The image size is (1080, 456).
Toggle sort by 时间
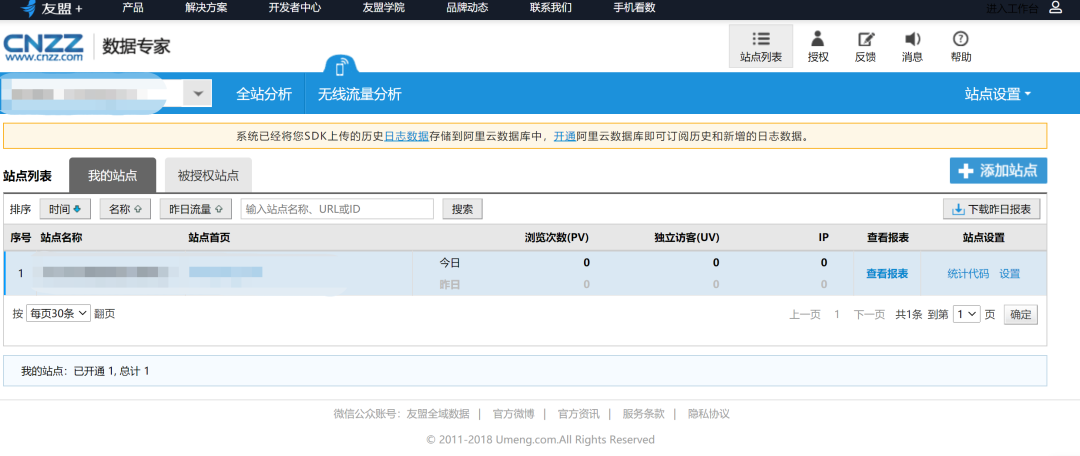[65, 209]
